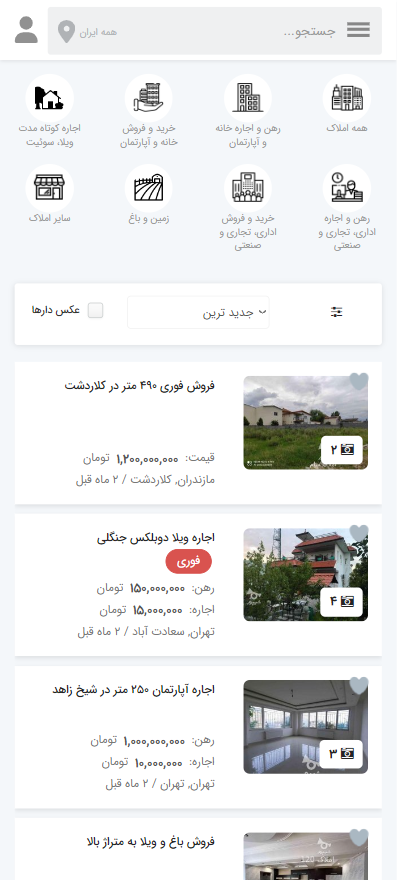The image size is (397, 880).
Task: Enable the عکس دارها checkbox
Action: (x=95, y=310)
